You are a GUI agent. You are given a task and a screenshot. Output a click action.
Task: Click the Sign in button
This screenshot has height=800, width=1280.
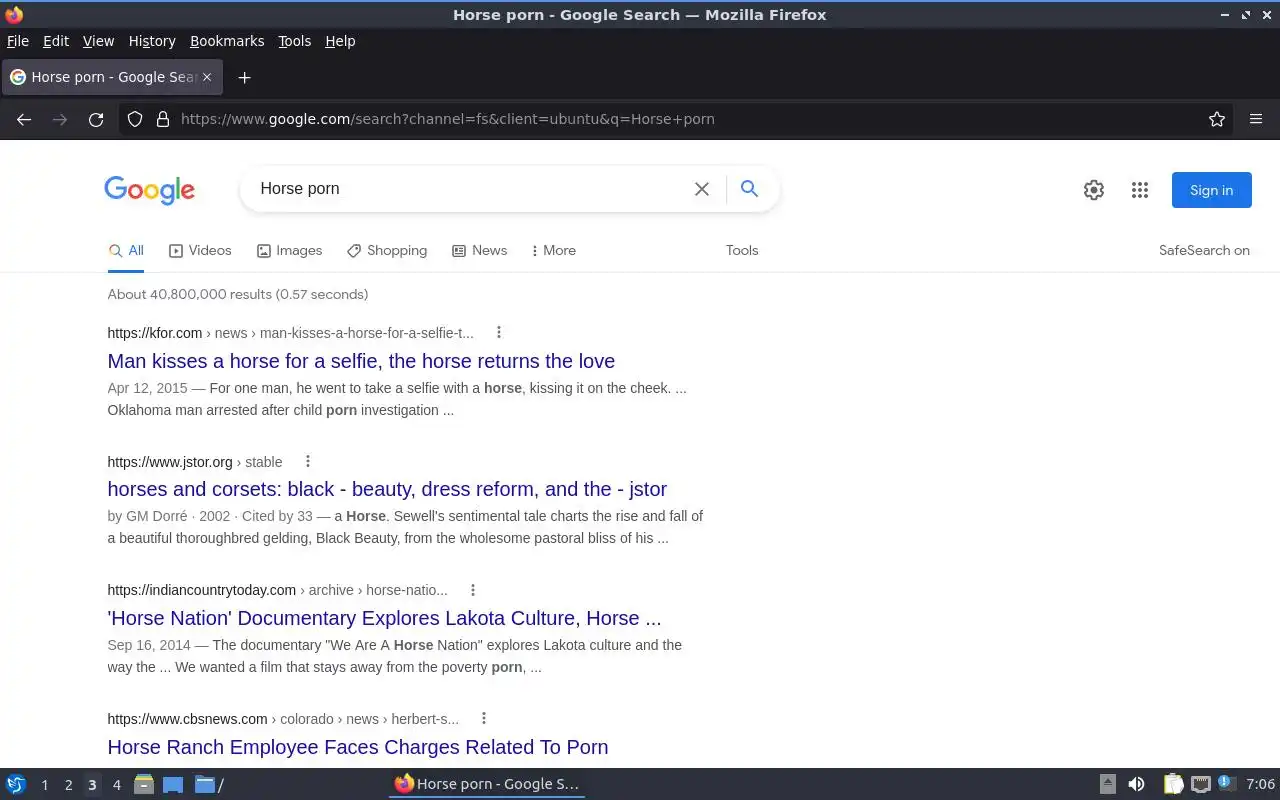click(x=1211, y=190)
